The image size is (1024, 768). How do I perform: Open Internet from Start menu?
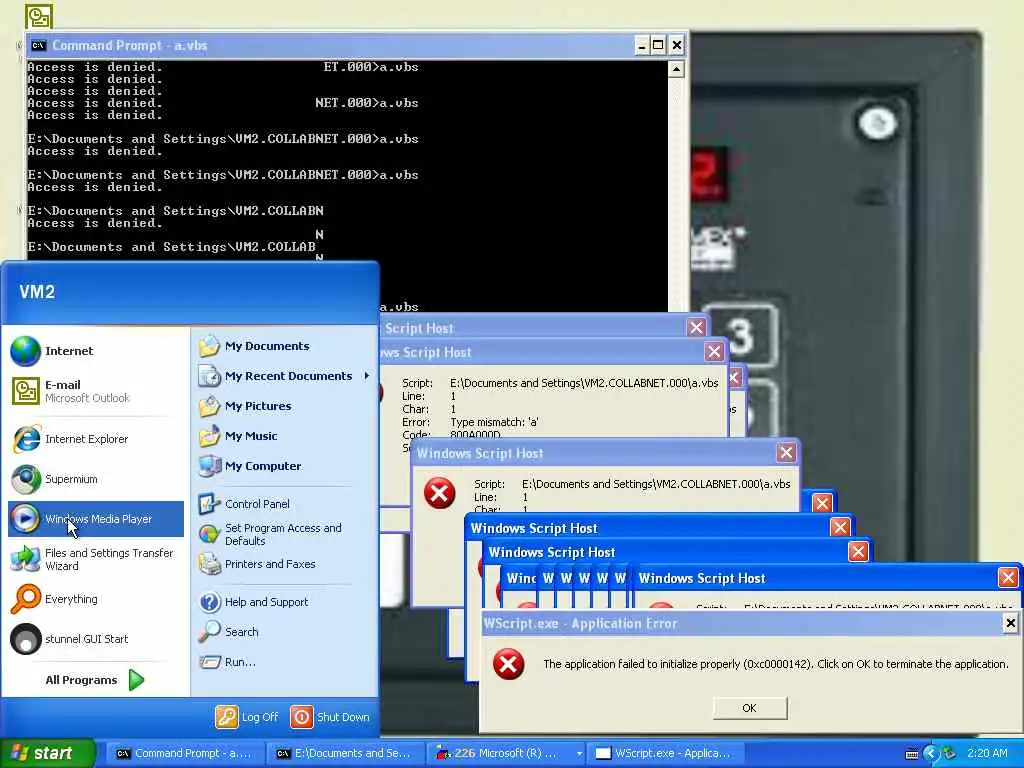point(96,351)
